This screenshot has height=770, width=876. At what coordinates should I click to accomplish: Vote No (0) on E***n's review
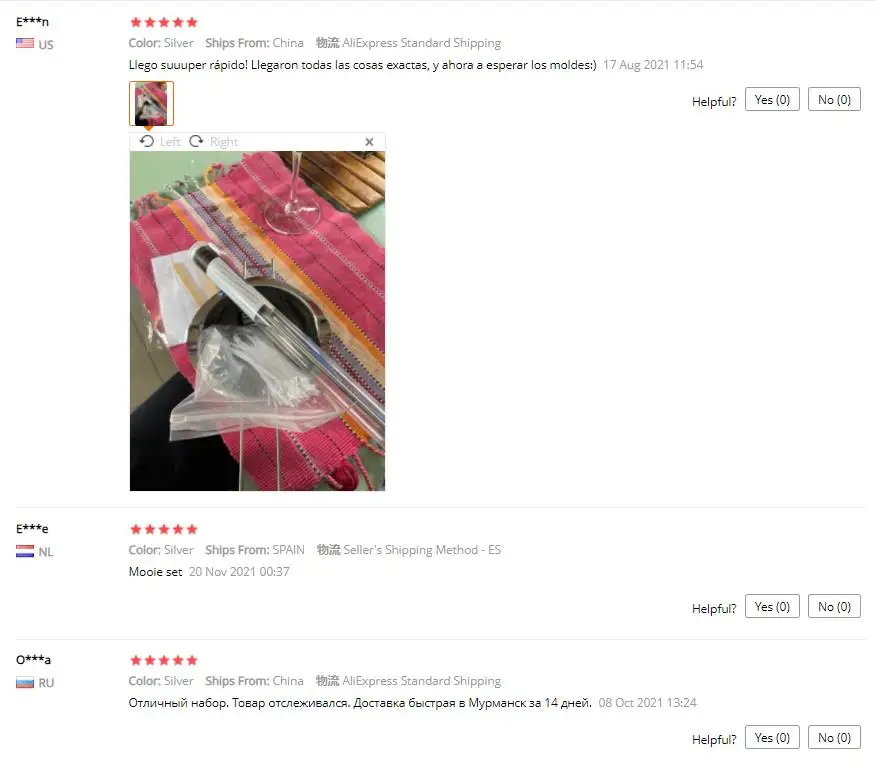(x=834, y=99)
